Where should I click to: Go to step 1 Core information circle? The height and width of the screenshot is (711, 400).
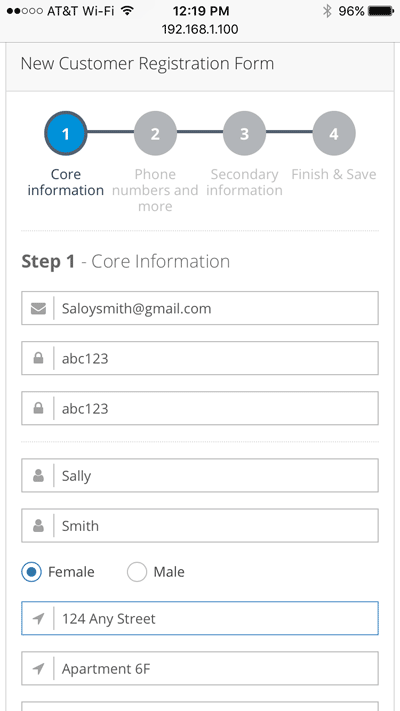(66, 133)
